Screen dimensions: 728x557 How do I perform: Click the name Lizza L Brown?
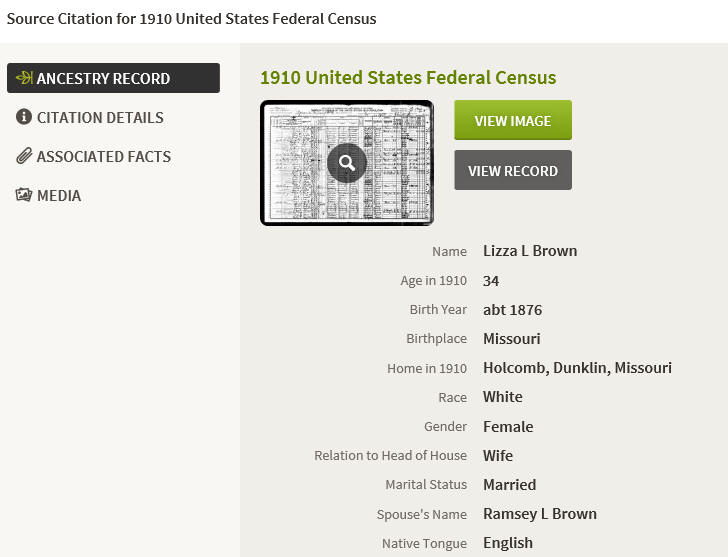530,251
